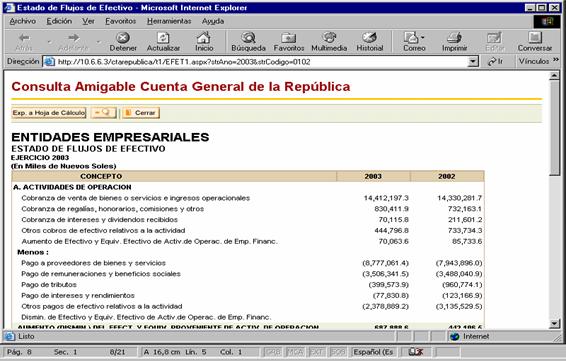Click Exp. a Hoja de Cálculo button
566x361 pixels.
pos(49,113)
